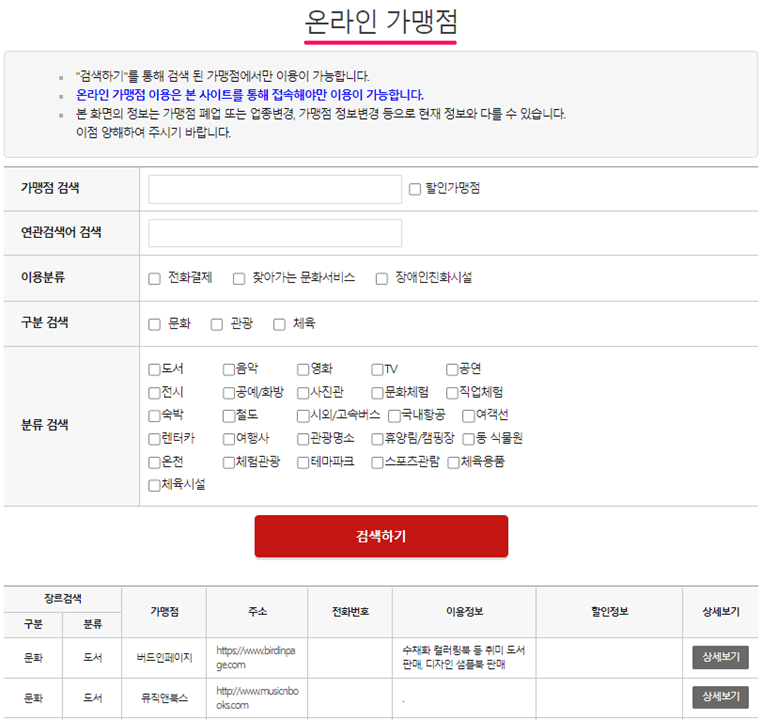Click the 장르검색 header cell
Screen dimensions: 762x720
63,599
